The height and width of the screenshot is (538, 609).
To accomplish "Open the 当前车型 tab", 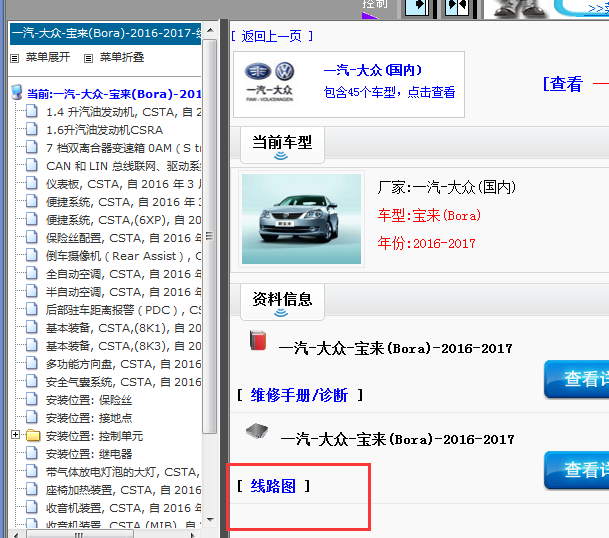I will [x=282, y=145].
